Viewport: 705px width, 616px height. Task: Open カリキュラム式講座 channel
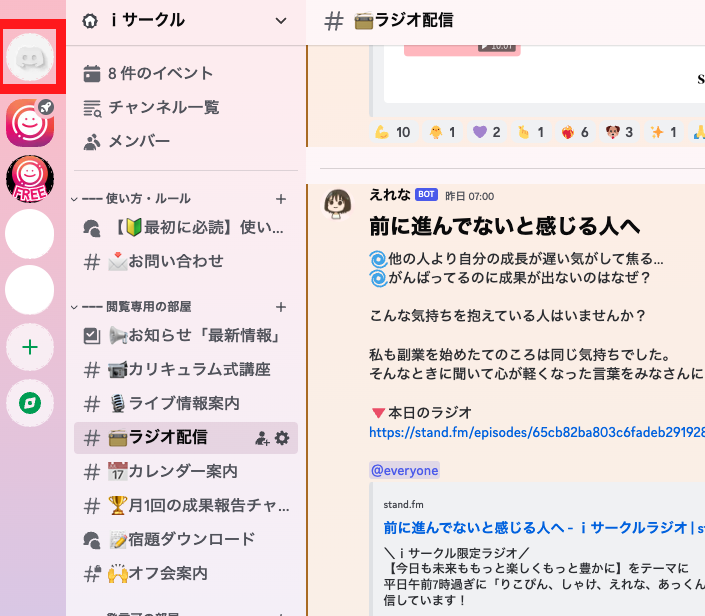click(186, 370)
